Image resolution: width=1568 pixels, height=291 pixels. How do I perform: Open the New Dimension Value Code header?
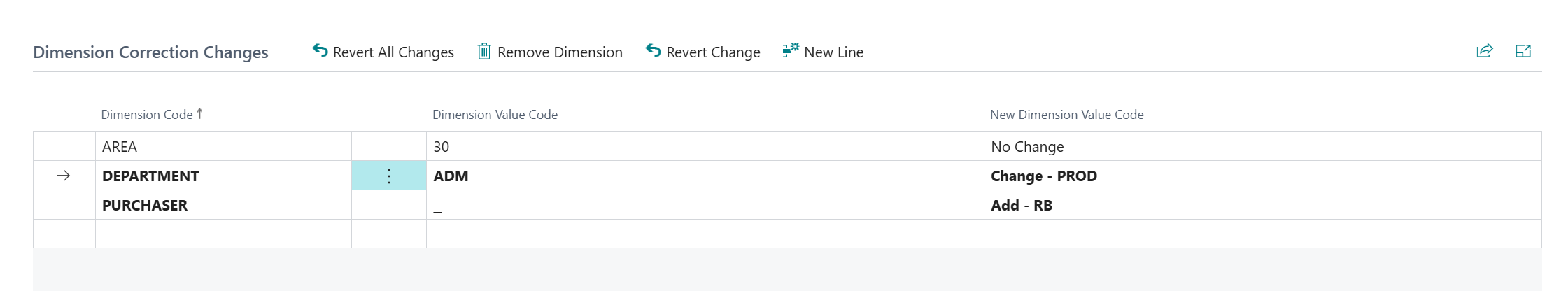[1066, 115]
